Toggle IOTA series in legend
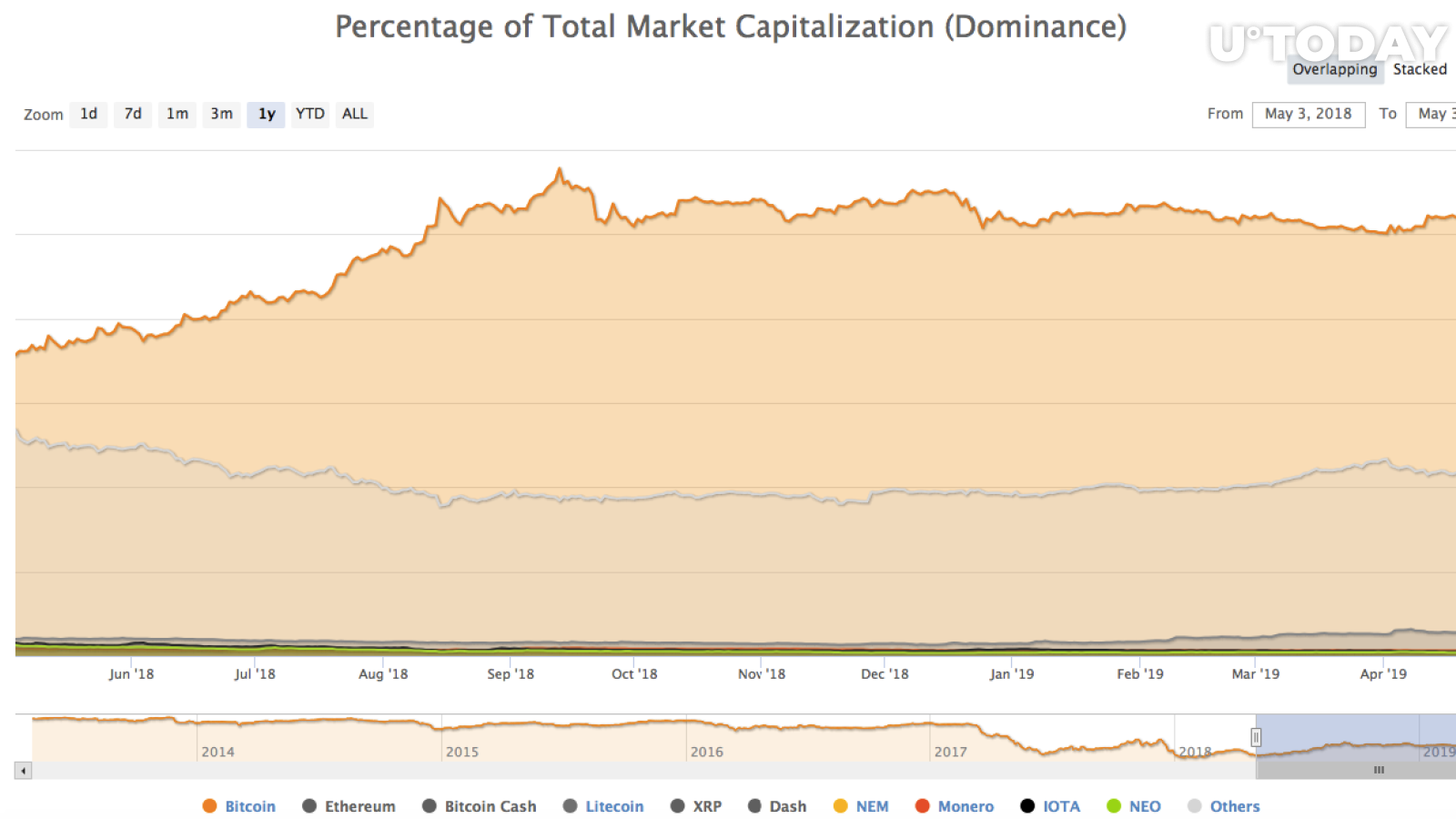This screenshot has height=819, width=1456. [x=1050, y=806]
